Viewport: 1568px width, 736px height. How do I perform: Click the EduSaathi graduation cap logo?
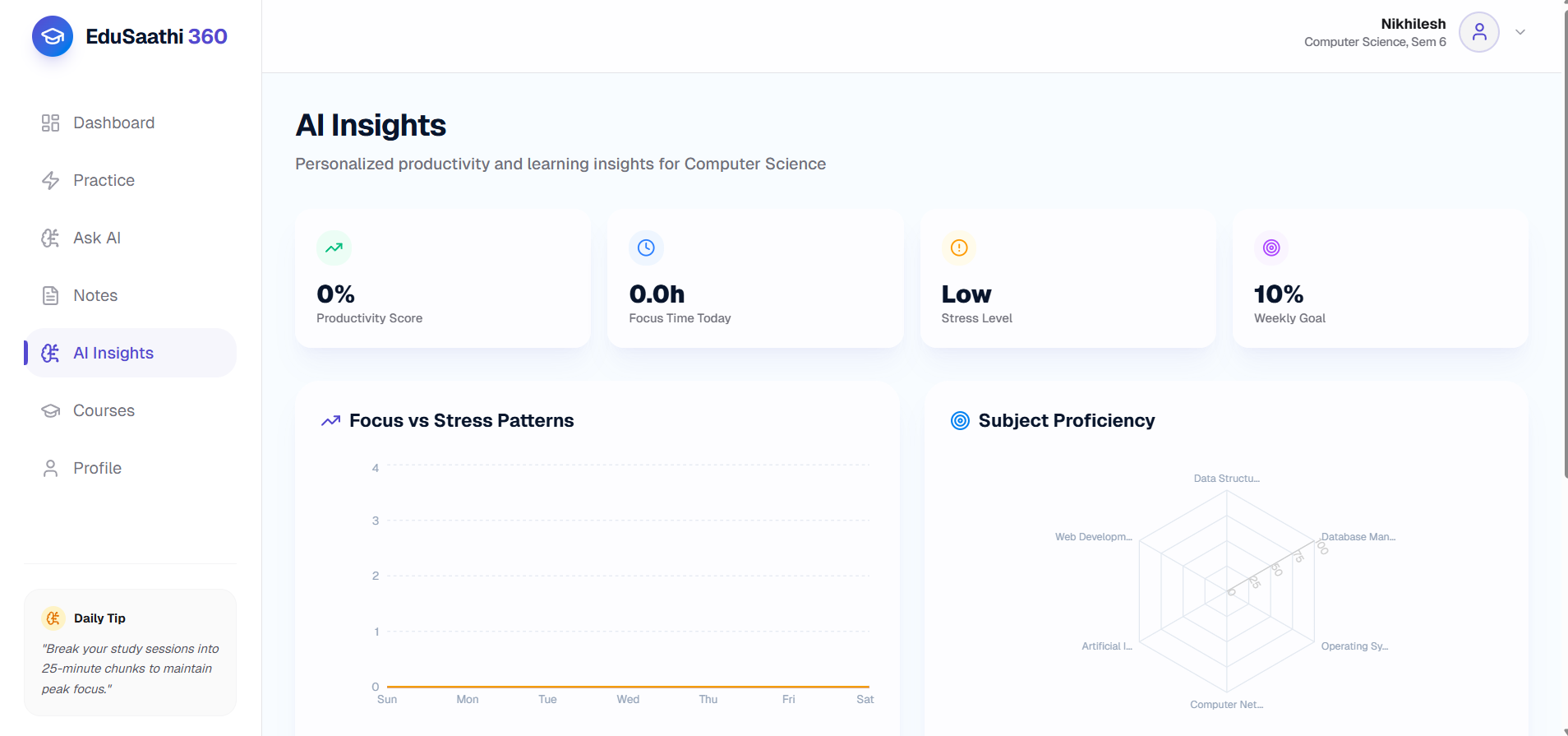(53, 36)
